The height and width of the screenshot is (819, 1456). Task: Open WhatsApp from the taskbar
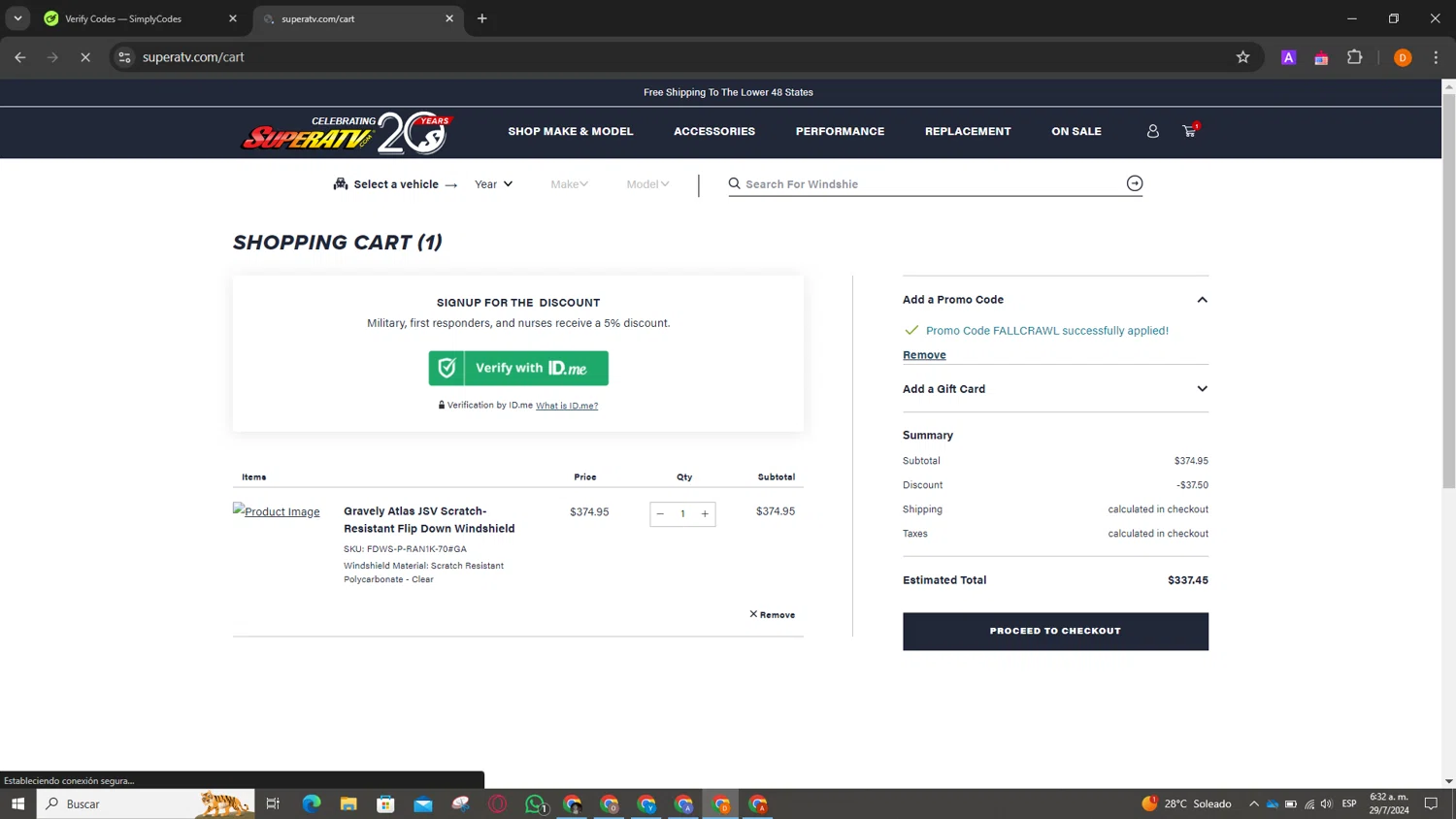tap(535, 803)
